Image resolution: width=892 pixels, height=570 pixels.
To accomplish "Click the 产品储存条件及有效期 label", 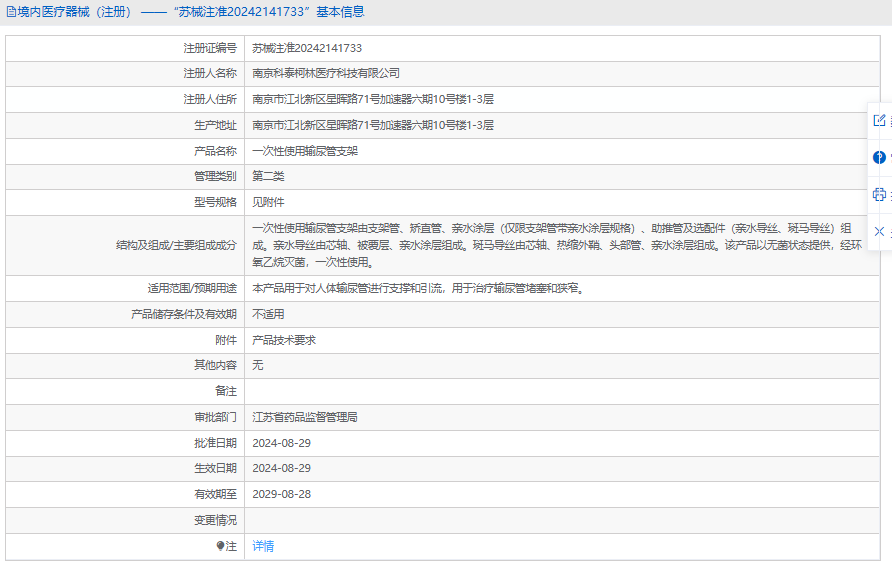I will pyautogui.click(x=184, y=315).
